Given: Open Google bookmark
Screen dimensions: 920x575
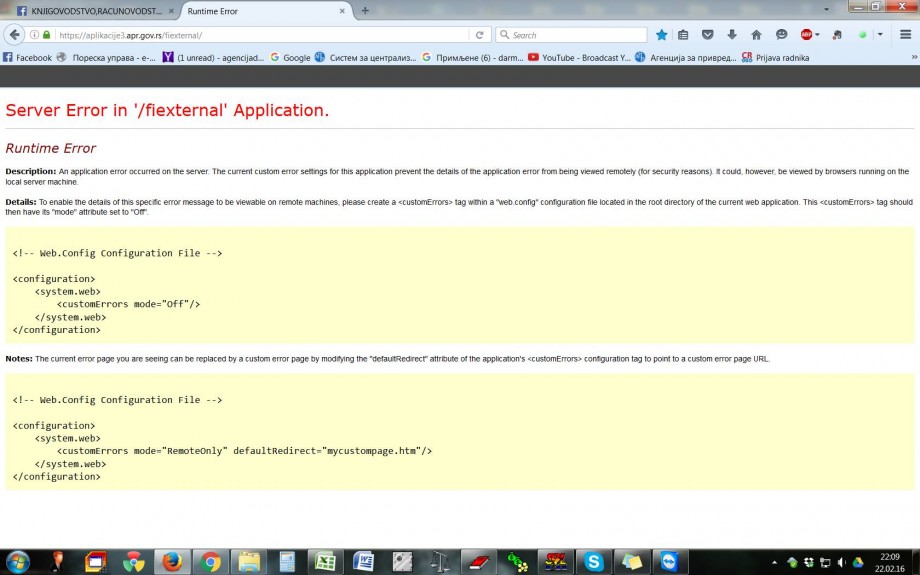Looking at the screenshot, I should tap(290, 58).
